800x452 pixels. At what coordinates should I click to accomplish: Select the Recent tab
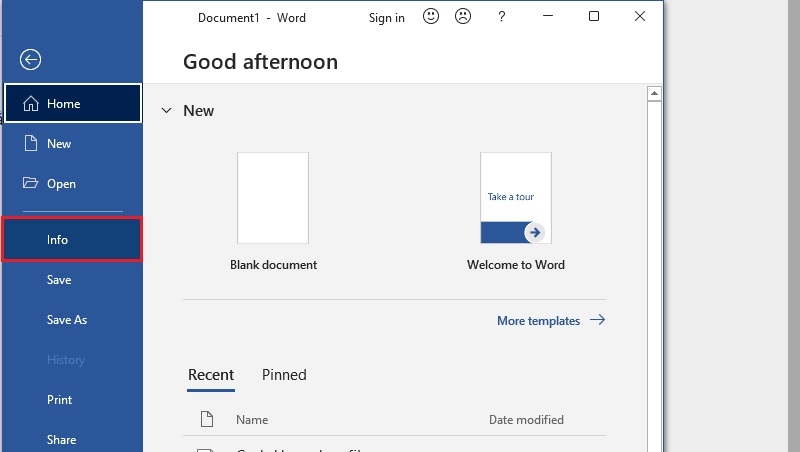tap(211, 375)
